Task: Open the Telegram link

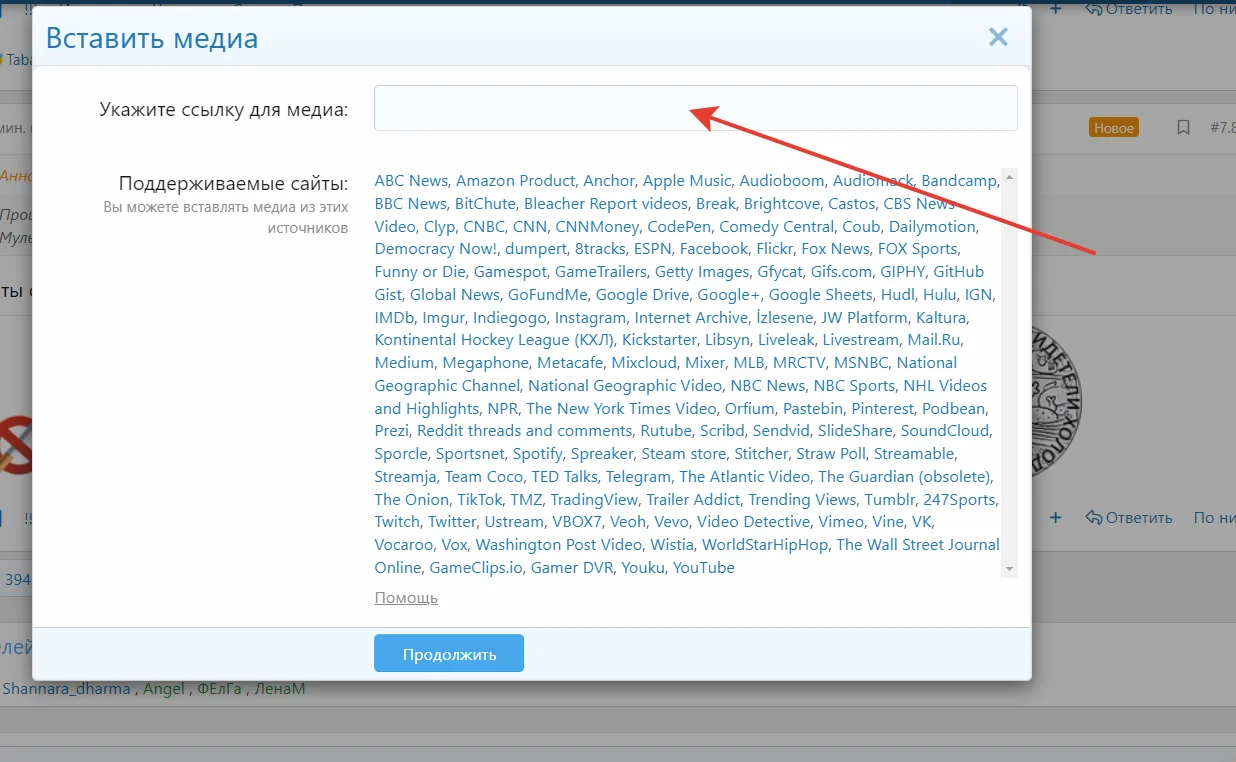Action: tap(639, 477)
